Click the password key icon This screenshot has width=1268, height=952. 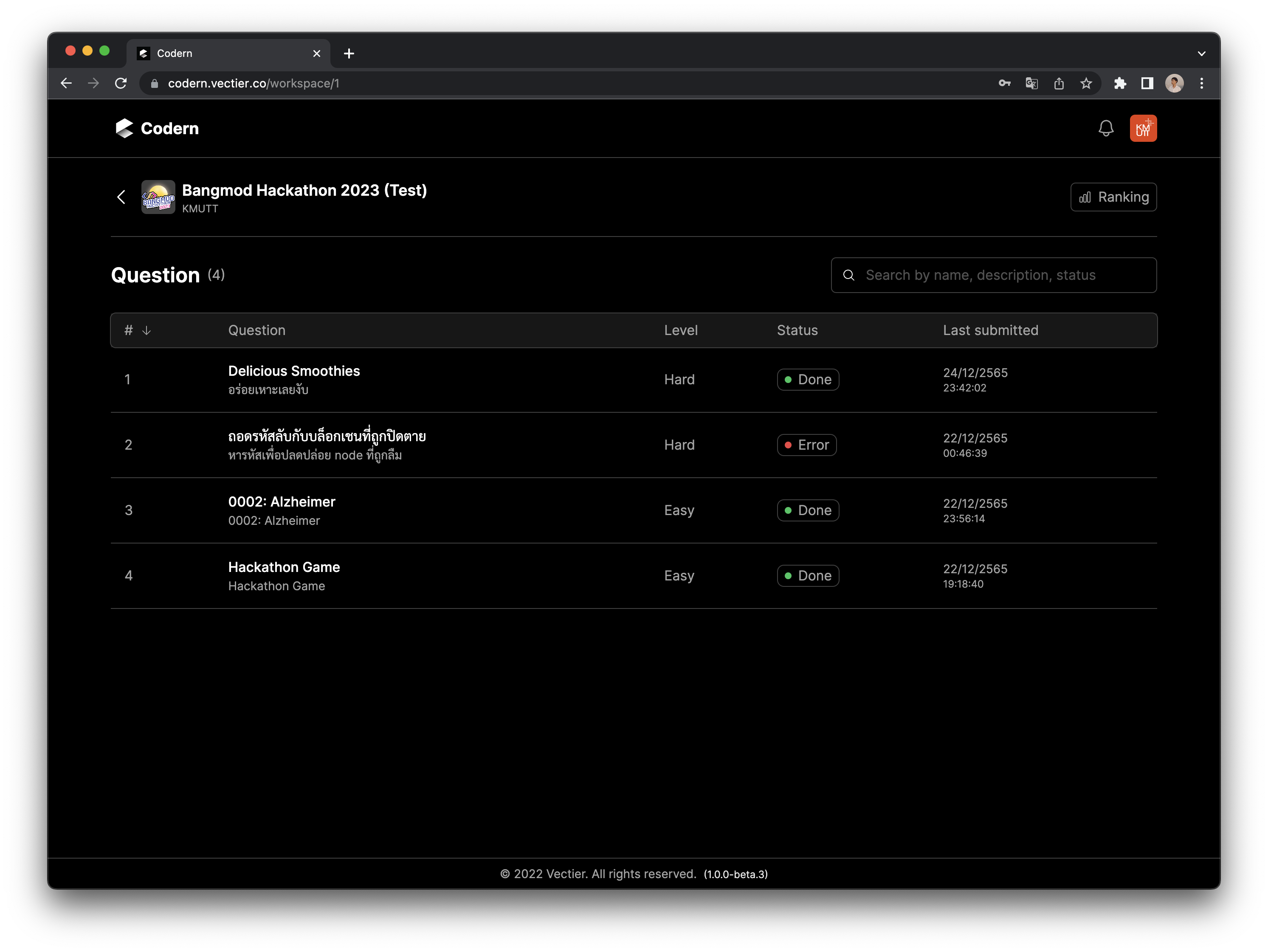point(1004,84)
